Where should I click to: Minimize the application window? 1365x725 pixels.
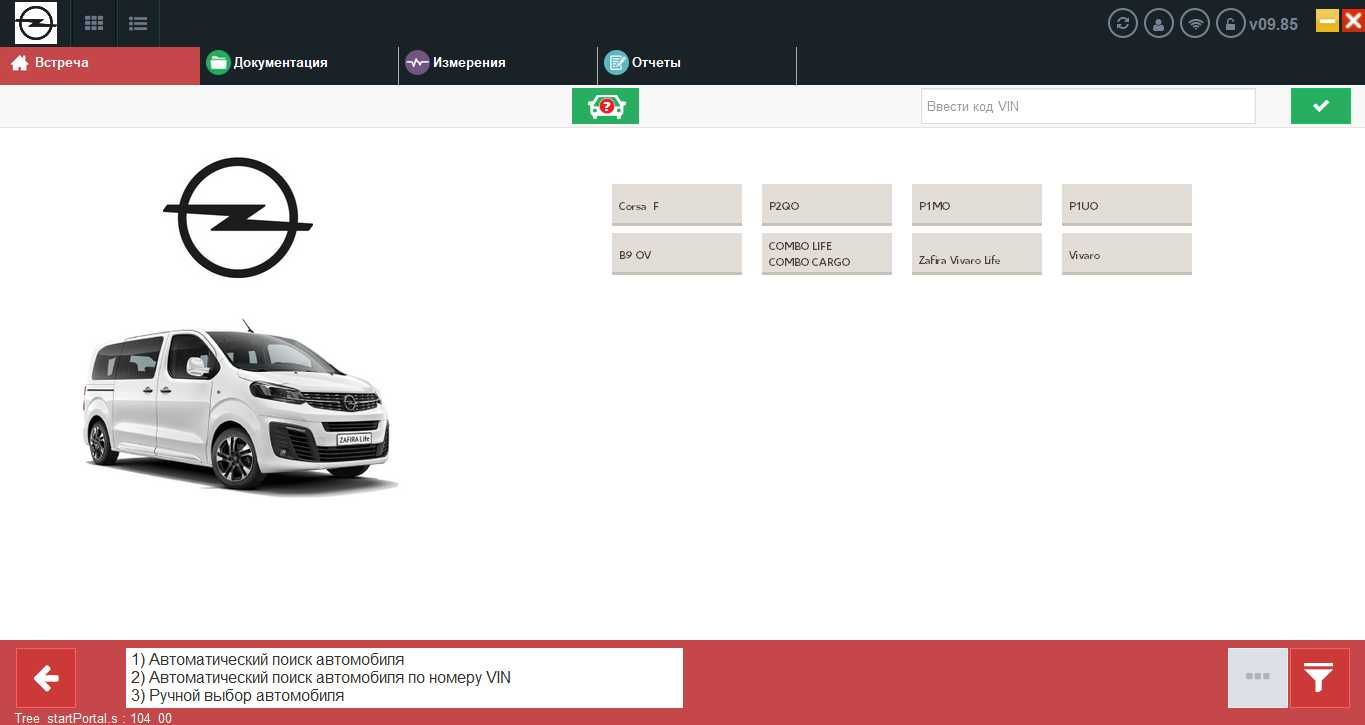tap(1327, 20)
